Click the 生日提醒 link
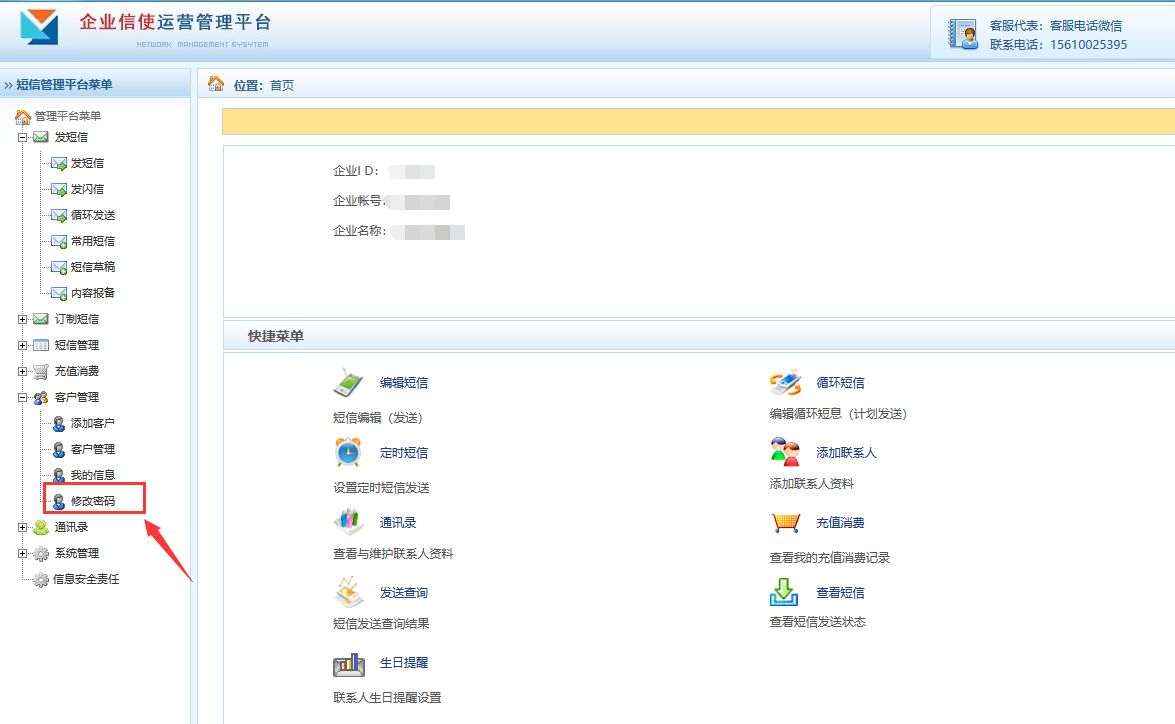This screenshot has height=724, width=1175. (404, 663)
